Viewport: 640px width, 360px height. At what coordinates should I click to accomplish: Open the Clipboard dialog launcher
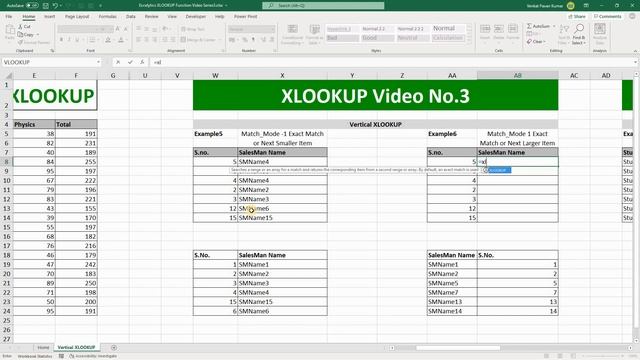(x=52, y=51)
